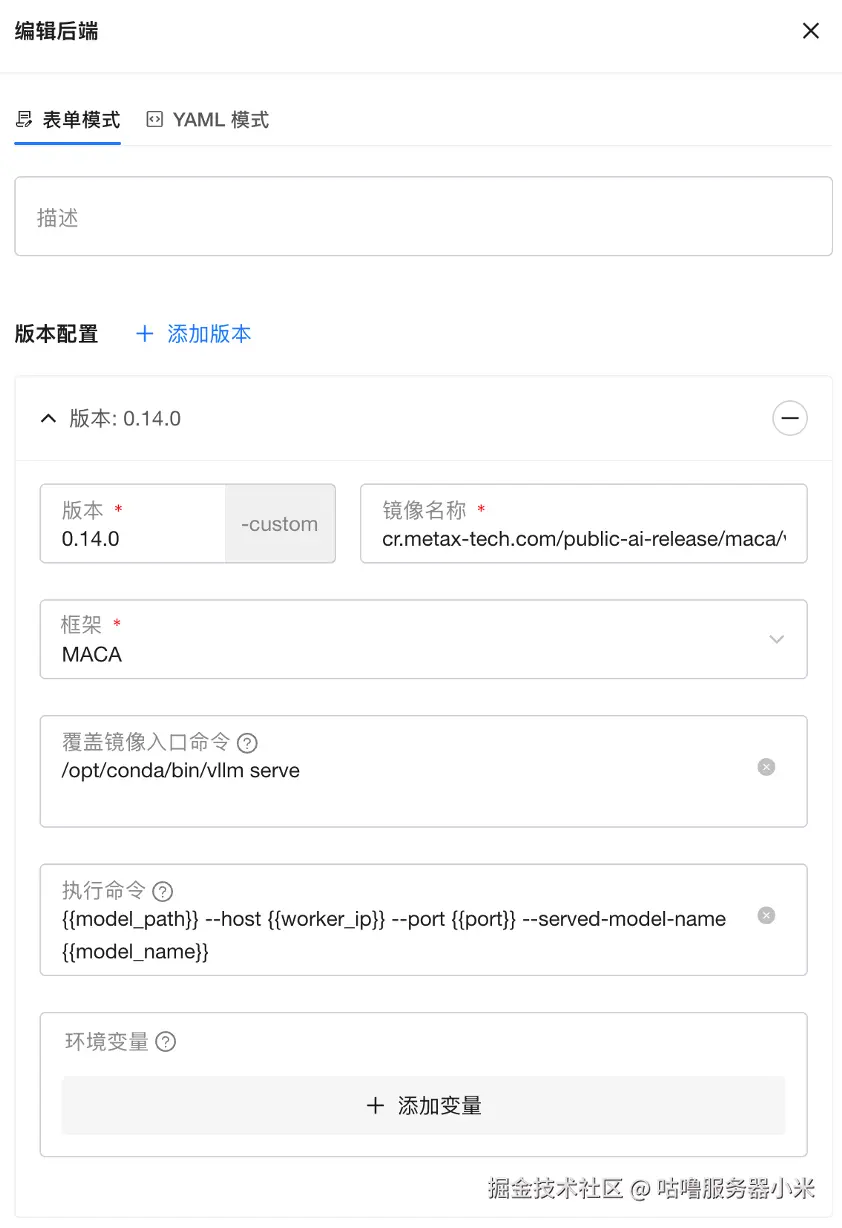842x1228 pixels.
Task: Click the help icon next to 执行命令
Action: pos(163,891)
